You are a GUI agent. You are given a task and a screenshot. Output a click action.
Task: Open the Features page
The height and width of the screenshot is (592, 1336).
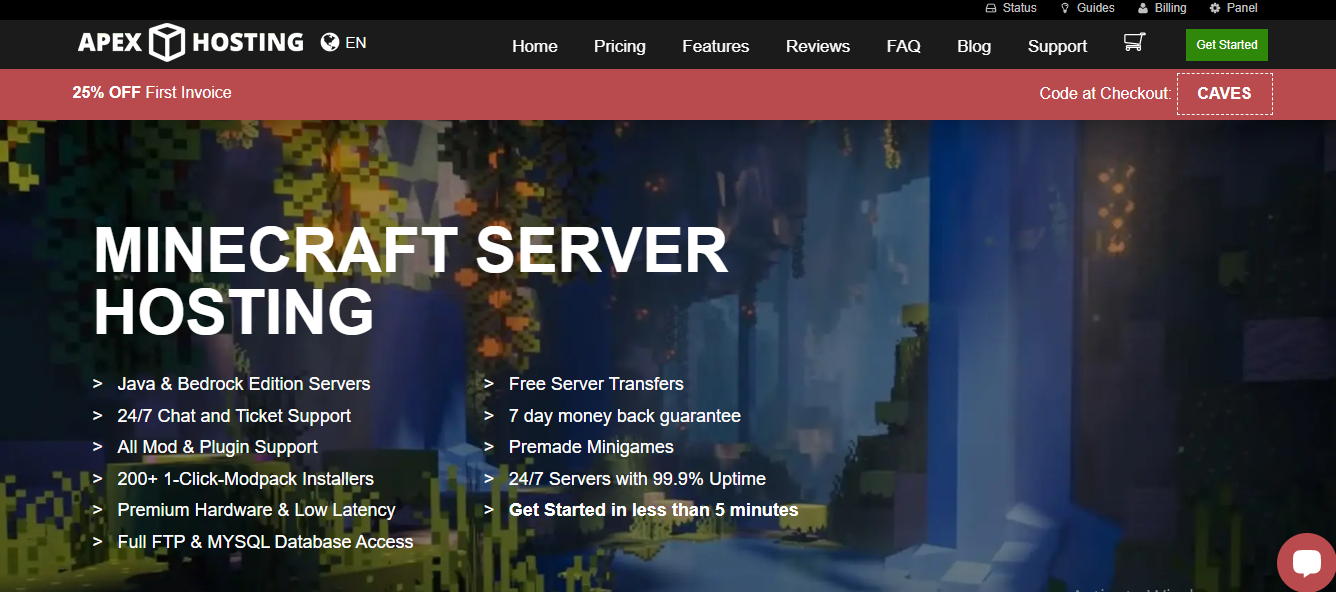tap(715, 46)
